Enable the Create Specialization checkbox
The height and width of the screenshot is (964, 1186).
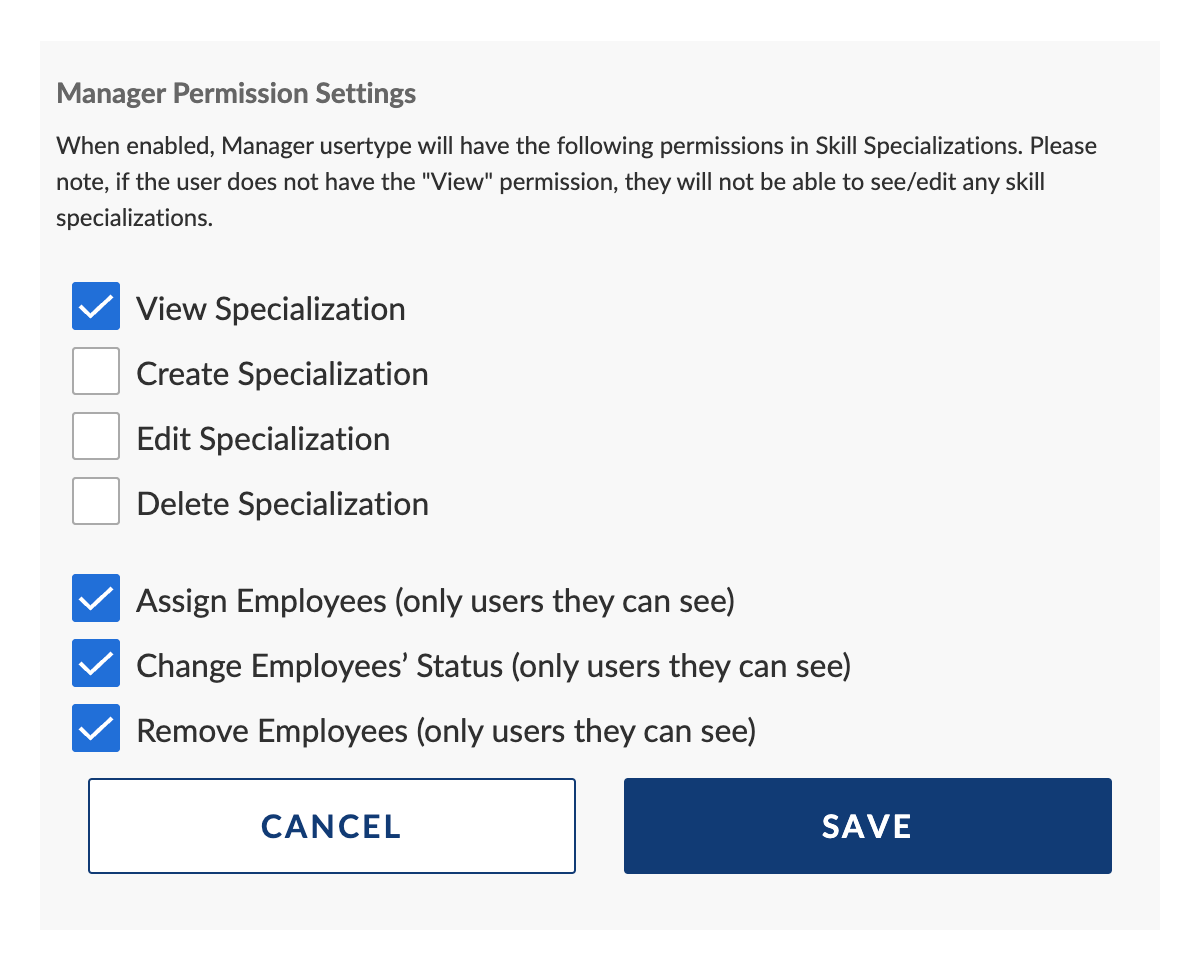click(x=96, y=372)
